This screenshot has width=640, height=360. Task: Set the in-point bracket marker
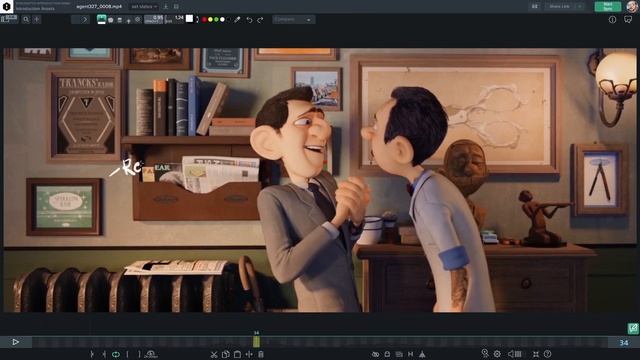[127, 354]
